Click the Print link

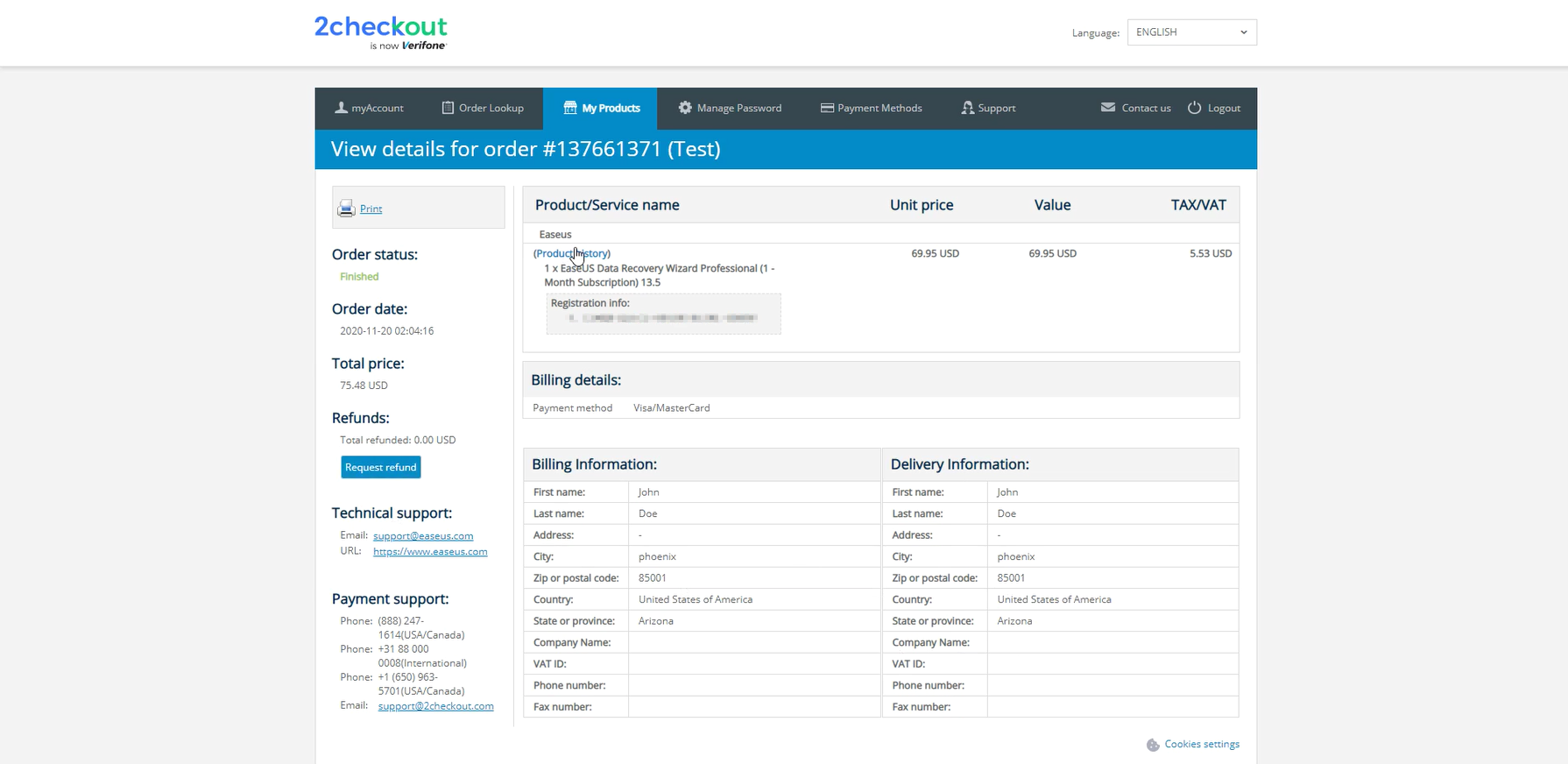[371, 209]
